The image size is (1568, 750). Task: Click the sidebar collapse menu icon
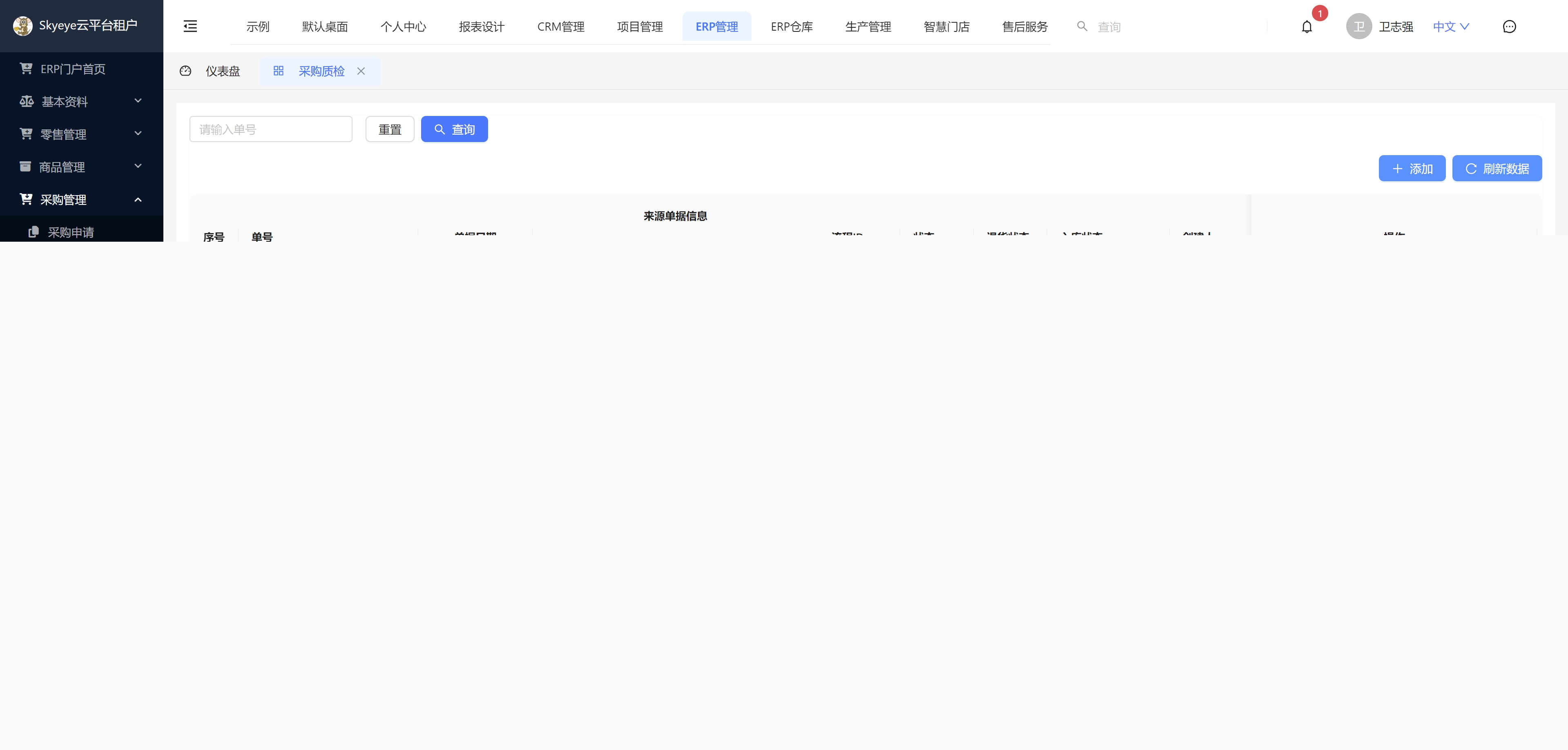[x=190, y=26]
